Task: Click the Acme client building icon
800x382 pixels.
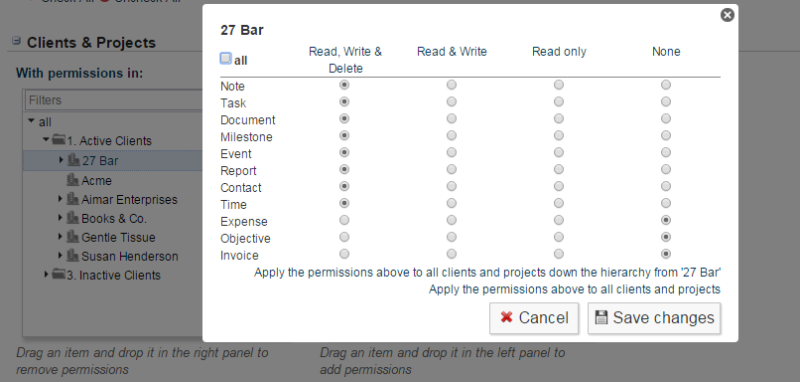Action: tap(73, 180)
